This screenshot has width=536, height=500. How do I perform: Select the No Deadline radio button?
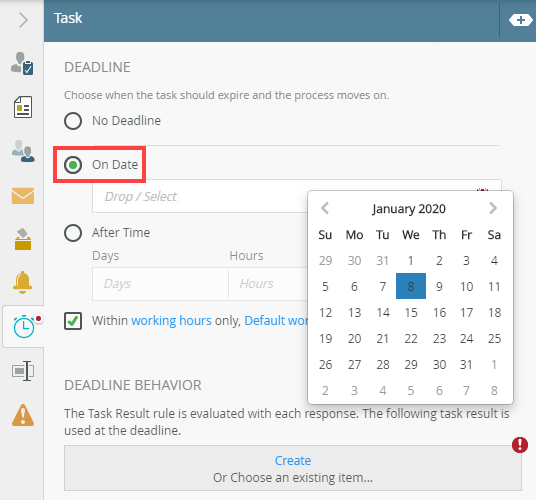73,121
